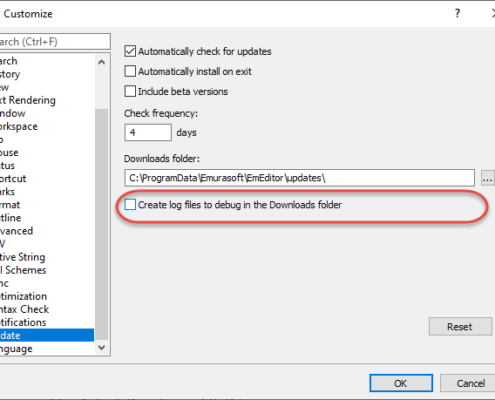This screenshot has width=495, height=400.
Task: Select the Active String category
Action: 22,257
